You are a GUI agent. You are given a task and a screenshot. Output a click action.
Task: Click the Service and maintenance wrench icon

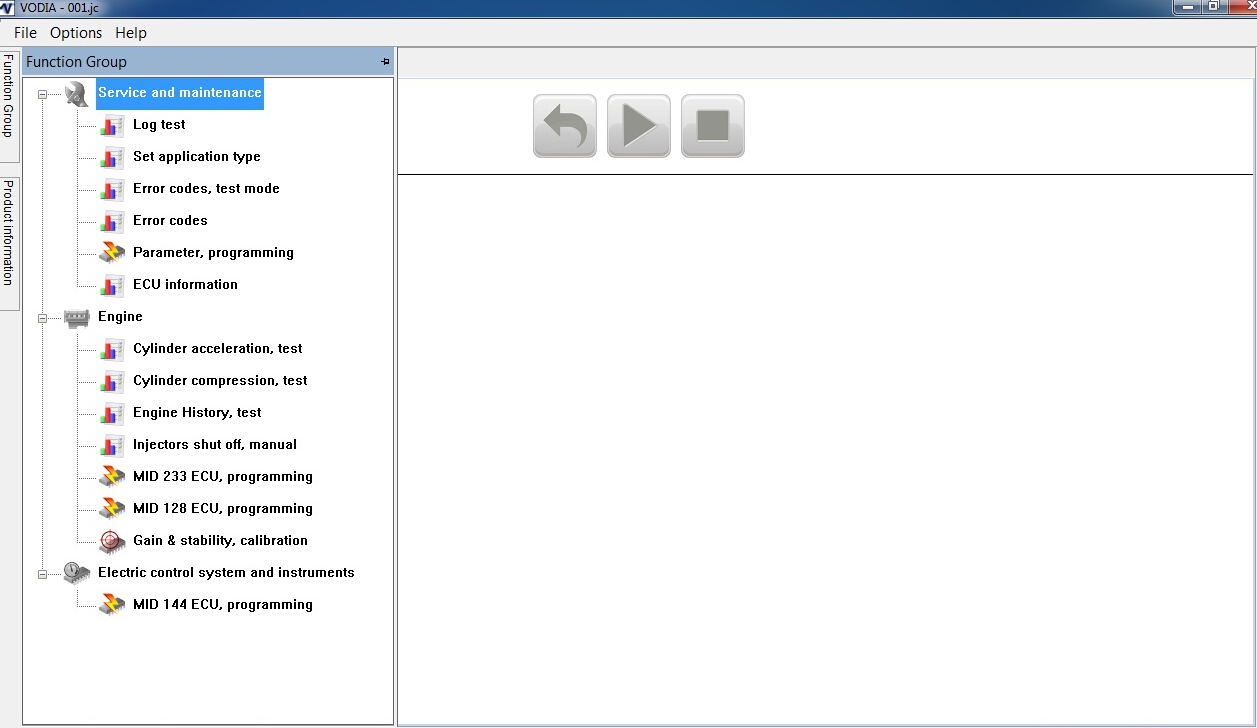click(x=77, y=93)
